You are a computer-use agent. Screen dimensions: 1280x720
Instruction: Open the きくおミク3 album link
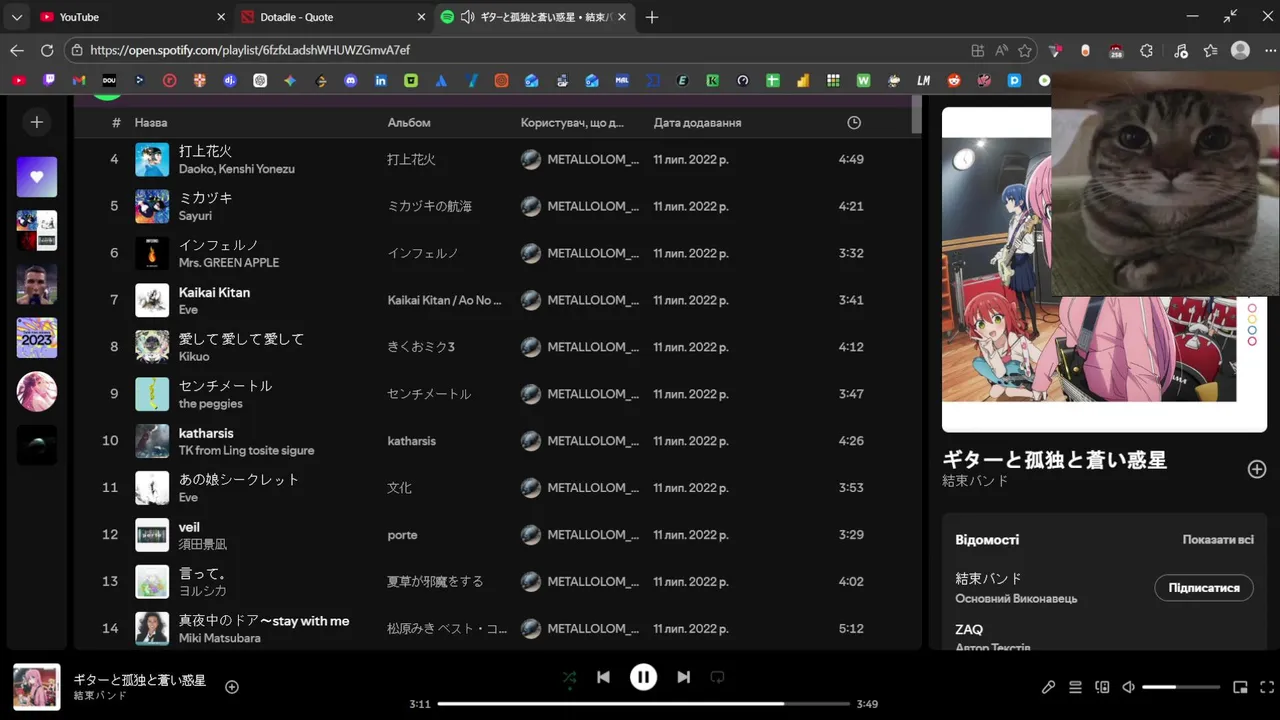[x=421, y=347]
